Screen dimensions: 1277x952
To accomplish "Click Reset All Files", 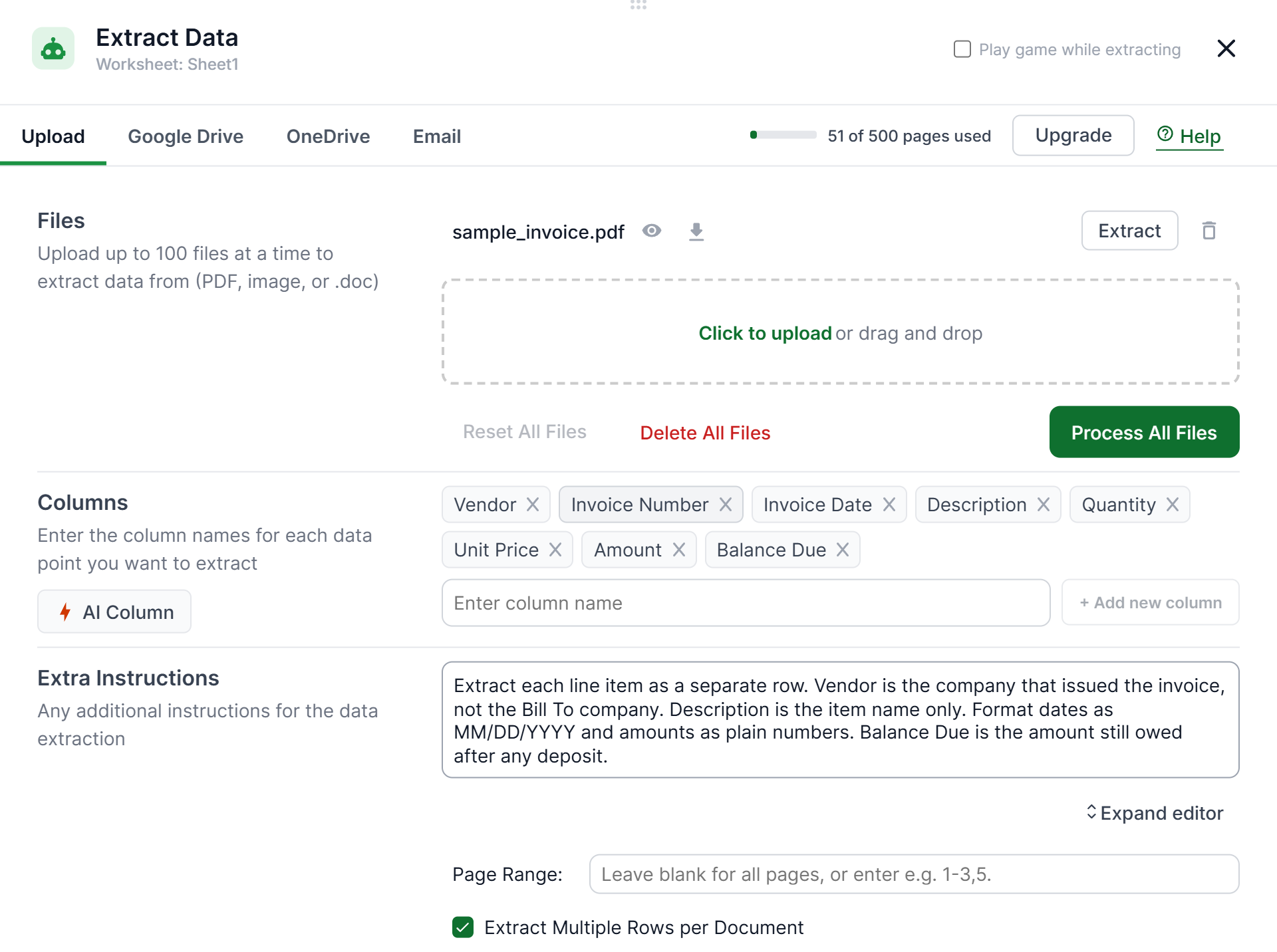I will pos(525,432).
